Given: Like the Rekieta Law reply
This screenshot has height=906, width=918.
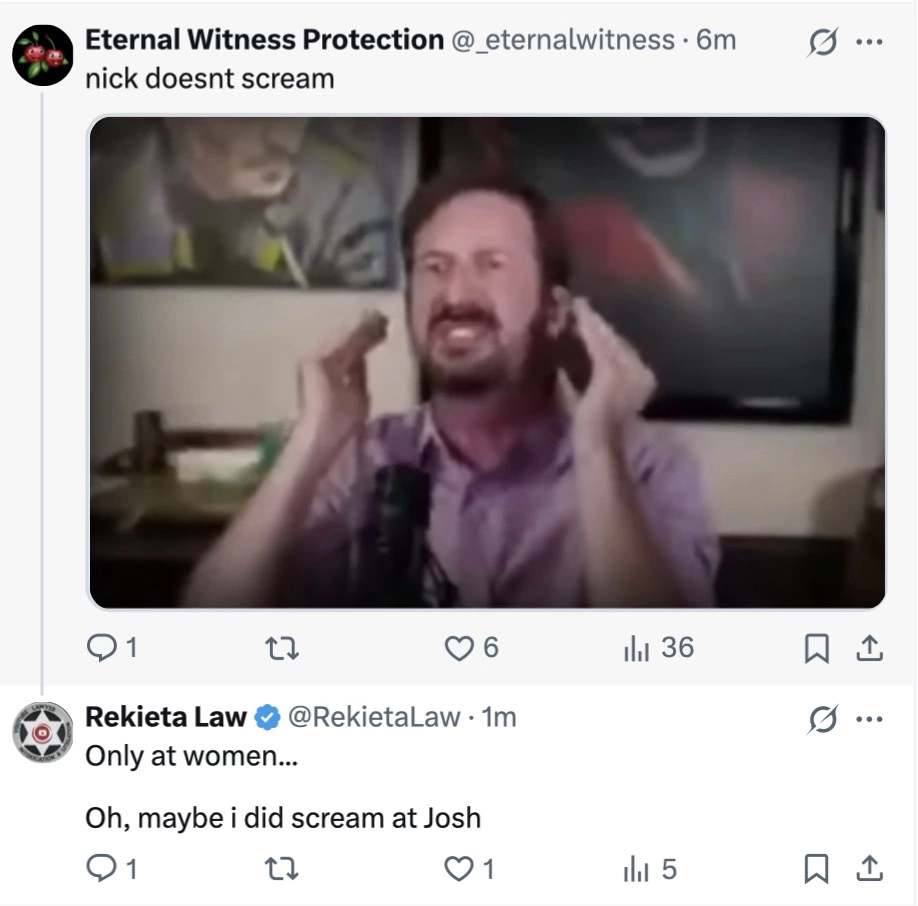Looking at the screenshot, I should 470,869.
